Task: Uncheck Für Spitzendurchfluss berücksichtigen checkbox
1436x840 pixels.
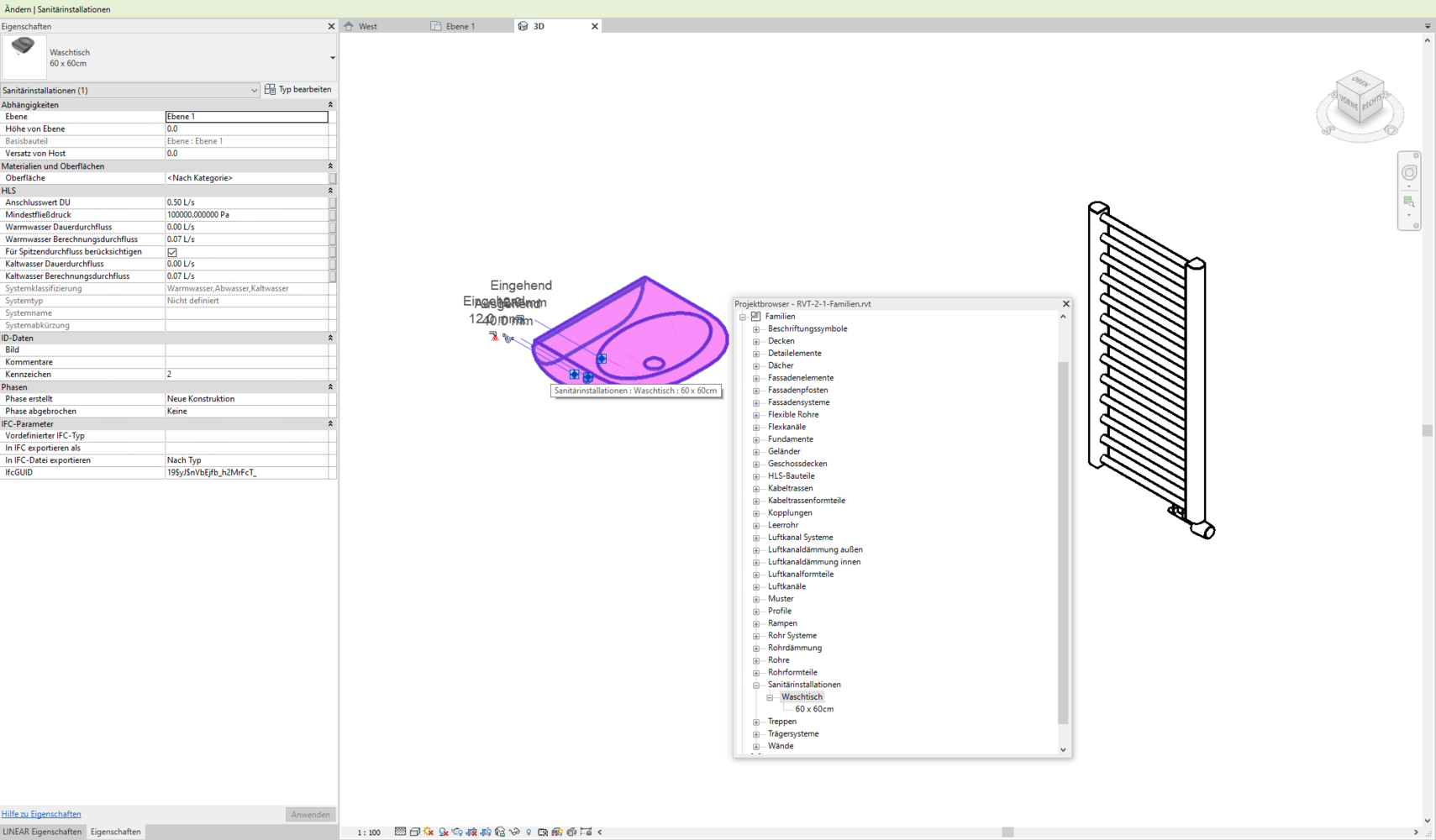Action: pyautogui.click(x=172, y=252)
